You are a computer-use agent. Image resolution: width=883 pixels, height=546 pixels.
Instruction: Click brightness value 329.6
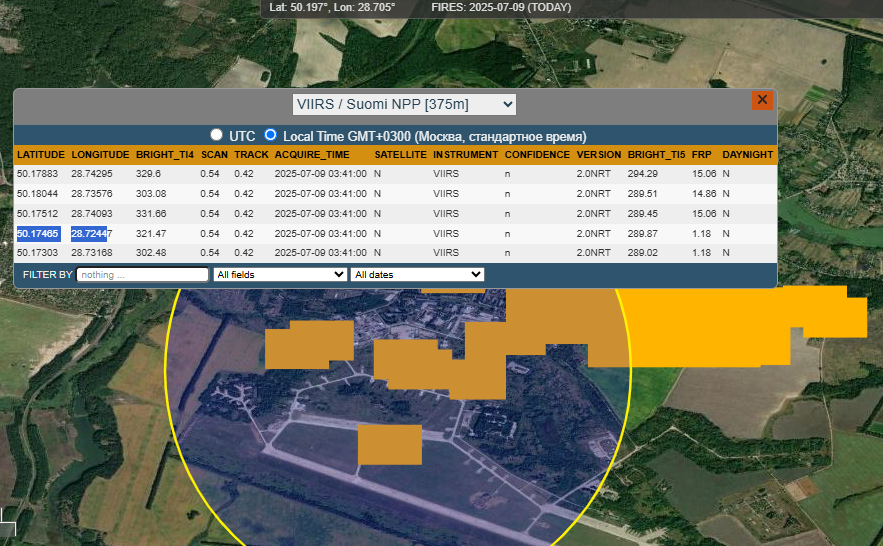(x=148, y=174)
